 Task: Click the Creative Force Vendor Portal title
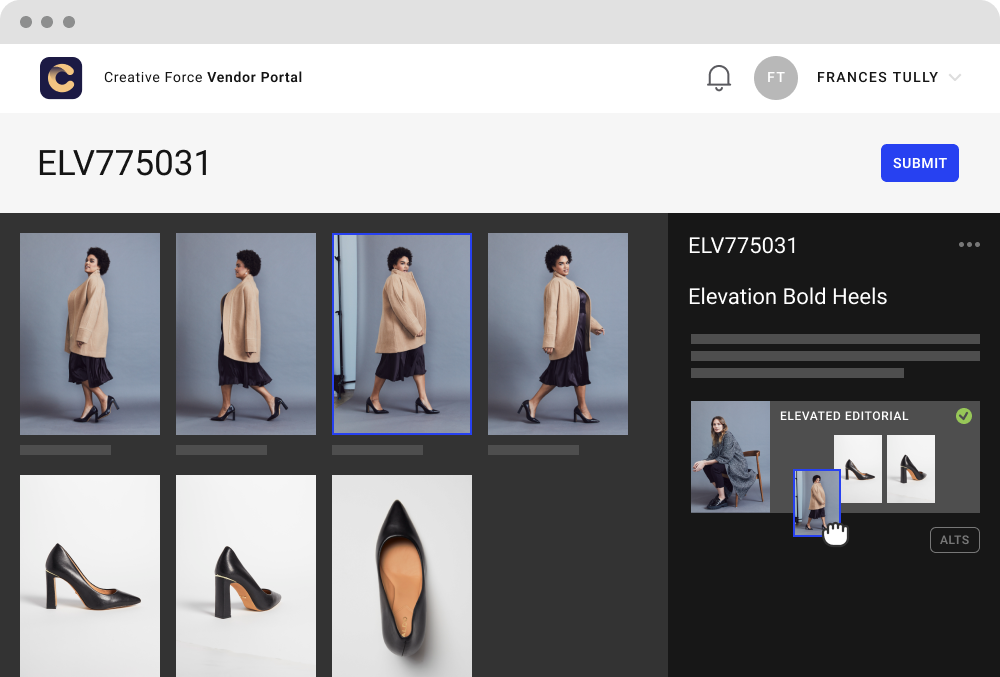pyautogui.click(x=203, y=78)
